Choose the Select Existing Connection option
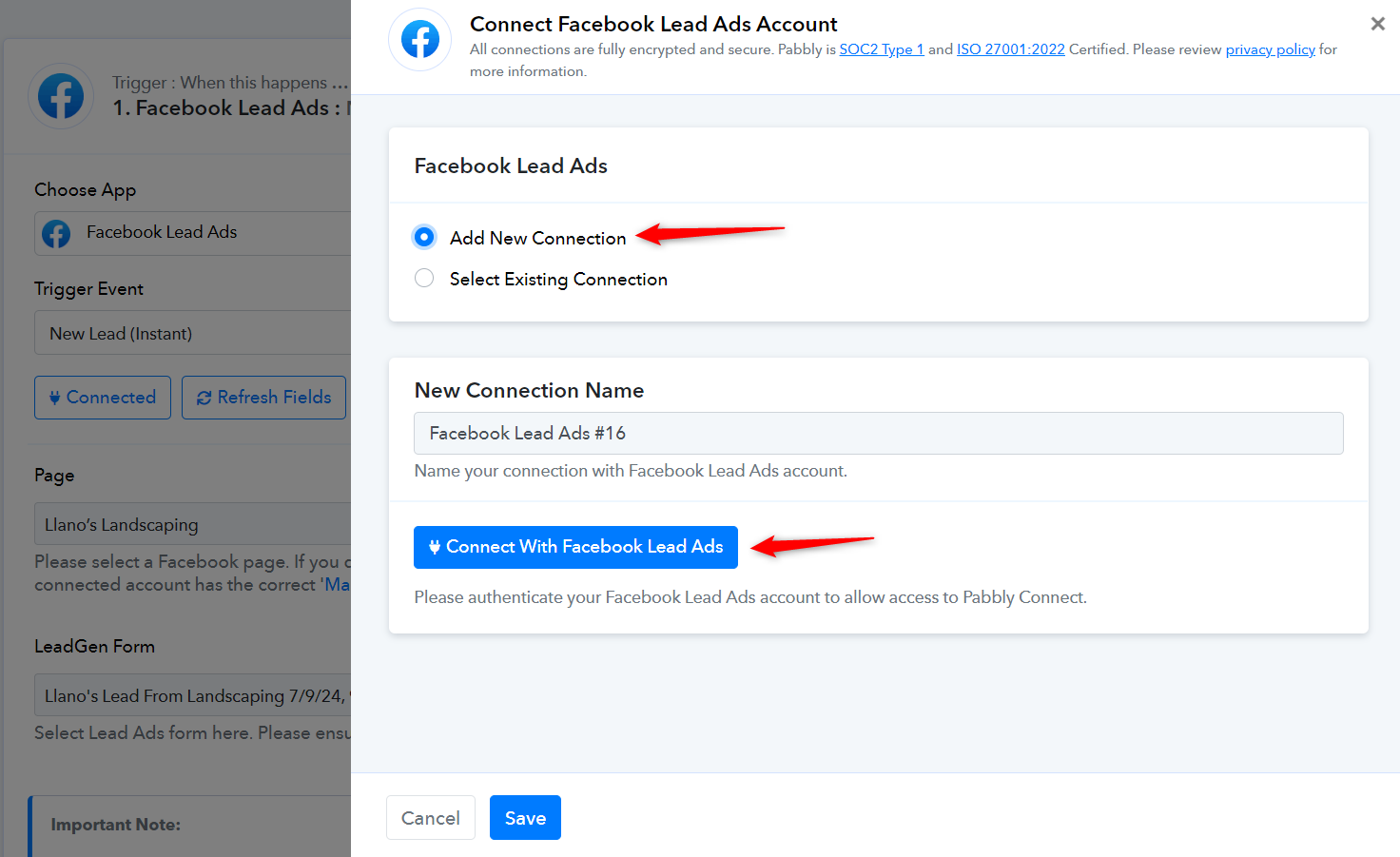 424,278
